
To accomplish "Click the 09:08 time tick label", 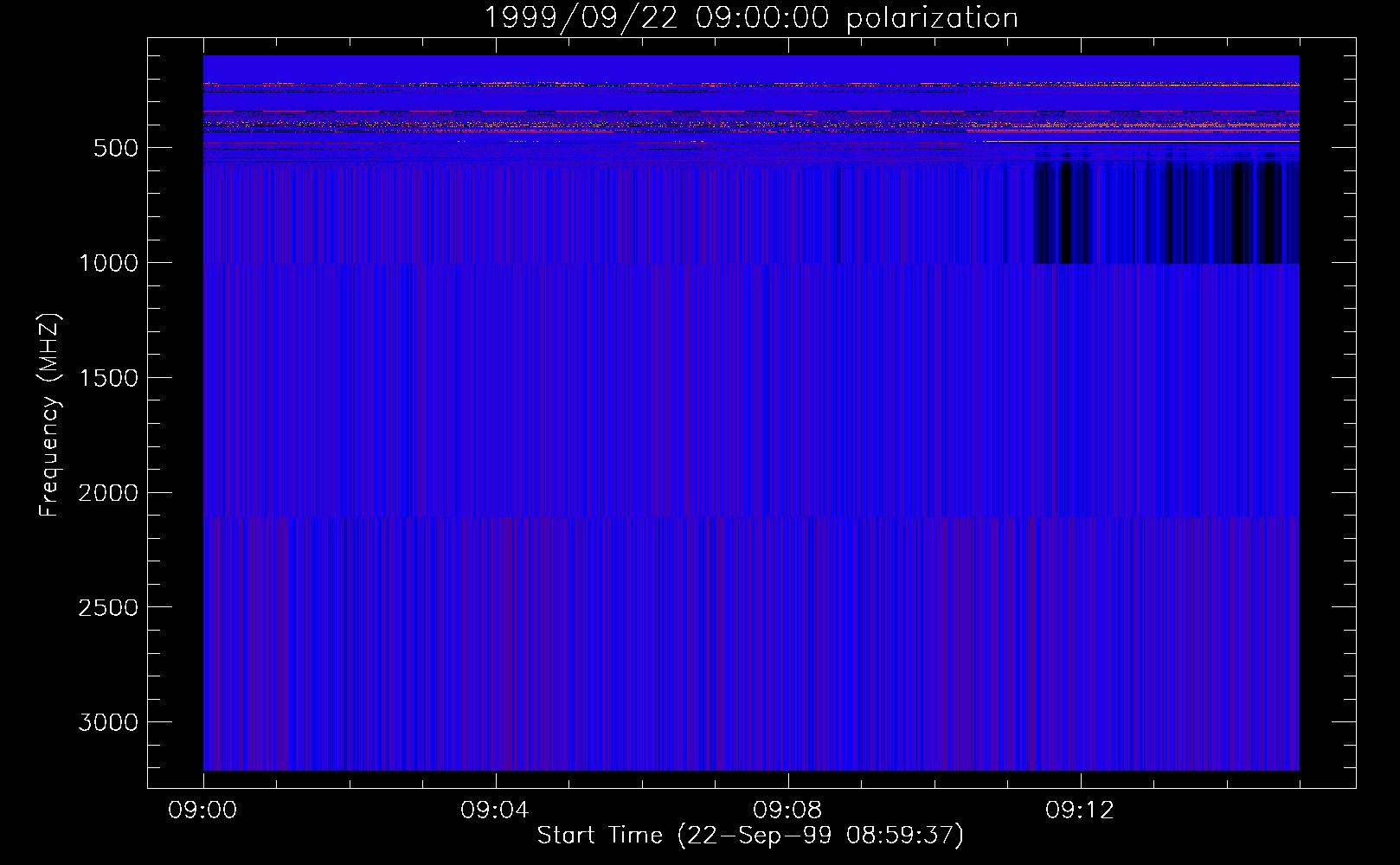I will 787,811.
